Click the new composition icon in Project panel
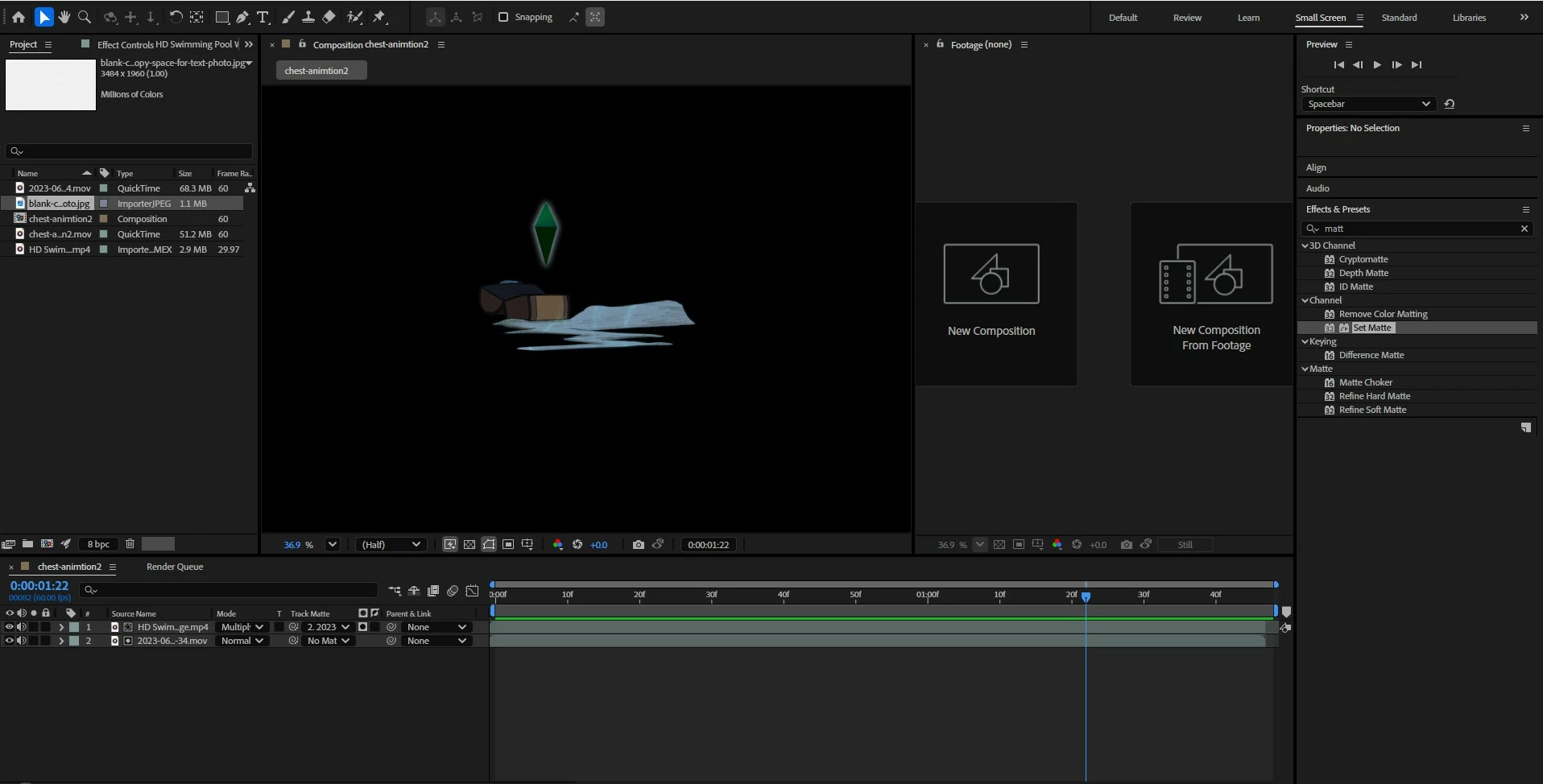1543x784 pixels. click(47, 544)
